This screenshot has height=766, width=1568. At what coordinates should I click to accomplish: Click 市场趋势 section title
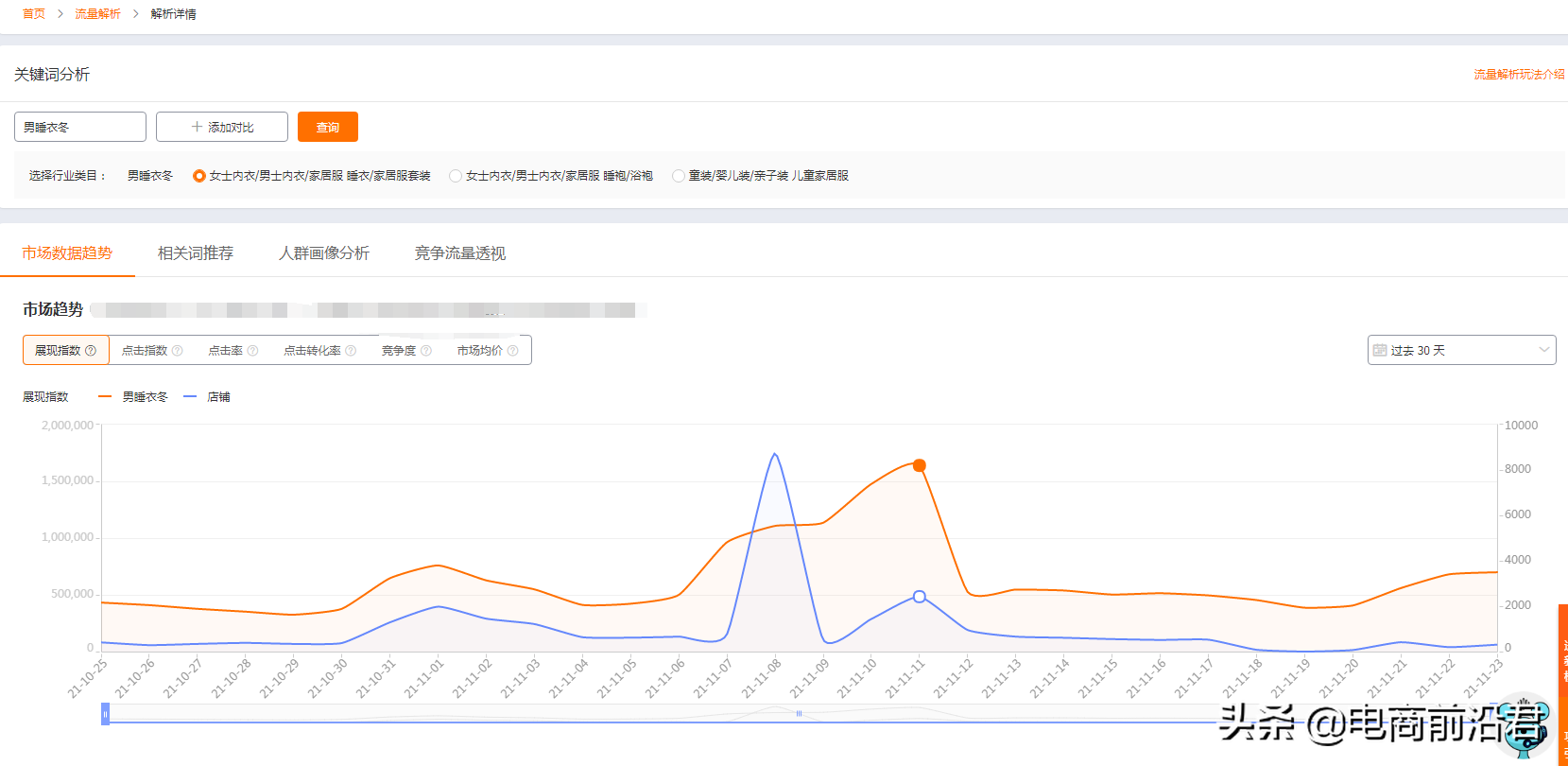click(x=53, y=309)
